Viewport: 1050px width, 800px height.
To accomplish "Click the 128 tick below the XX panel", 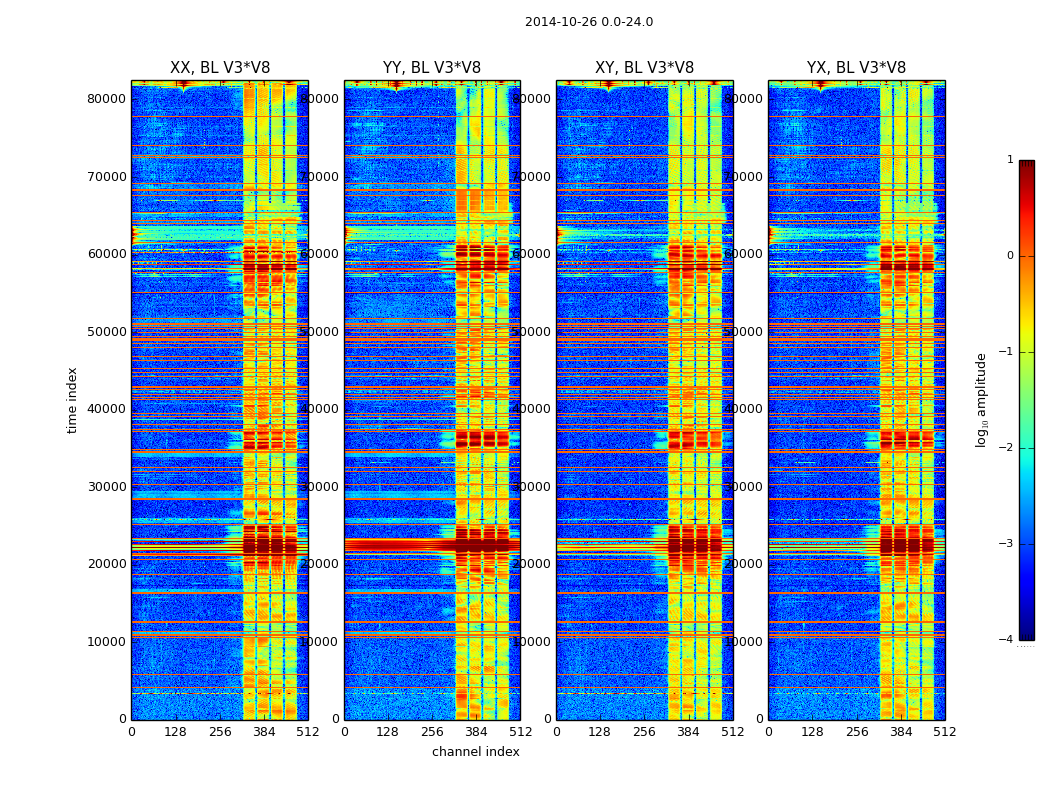I will [x=175, y=732].
